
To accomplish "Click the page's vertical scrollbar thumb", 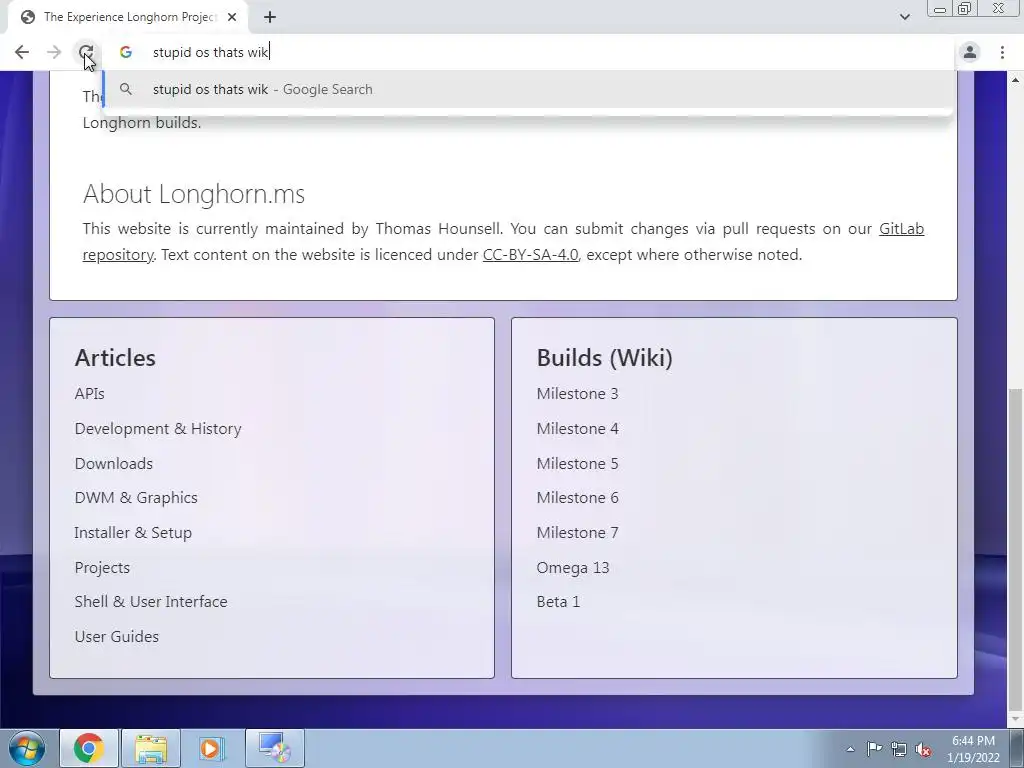I will tap(1015, 549).
